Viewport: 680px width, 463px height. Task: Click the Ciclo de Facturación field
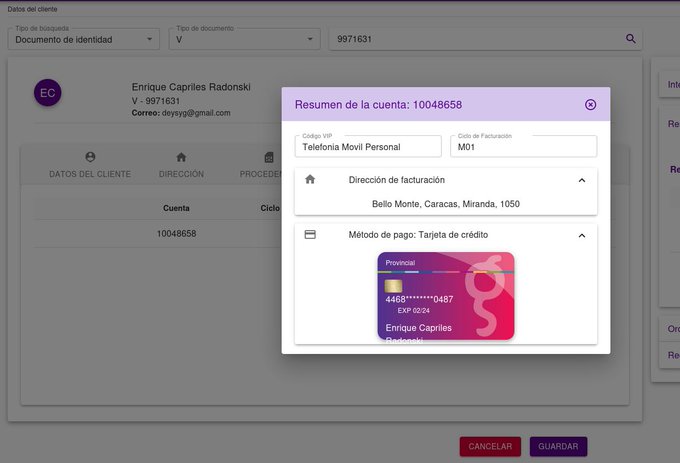(x=523, y=147)
